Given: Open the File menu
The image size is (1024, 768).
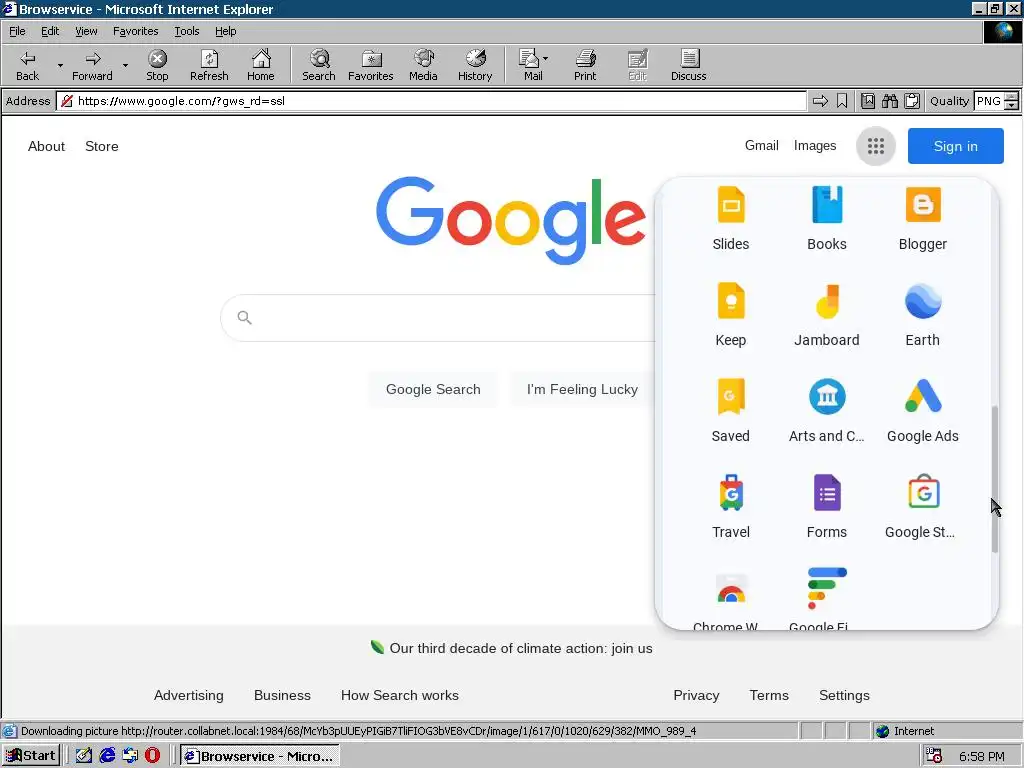Looking at the screenshot, I should [x=17, y=31].
